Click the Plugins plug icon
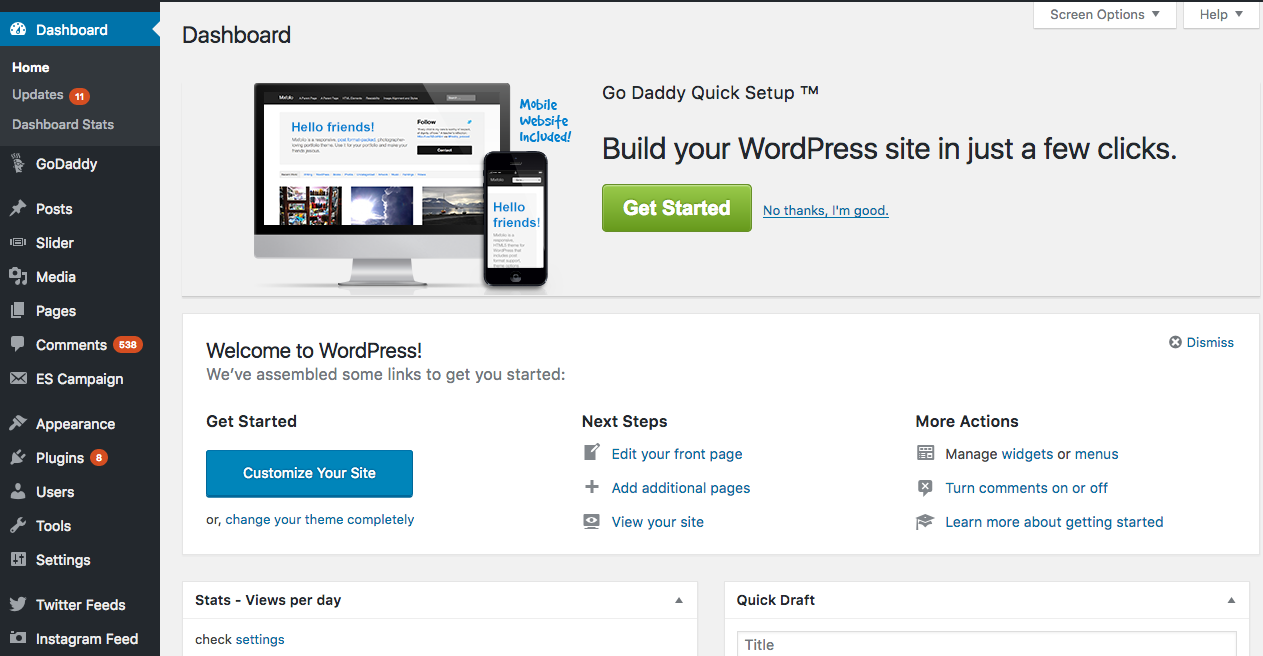 pyautogui.click(x=18, y=458)
